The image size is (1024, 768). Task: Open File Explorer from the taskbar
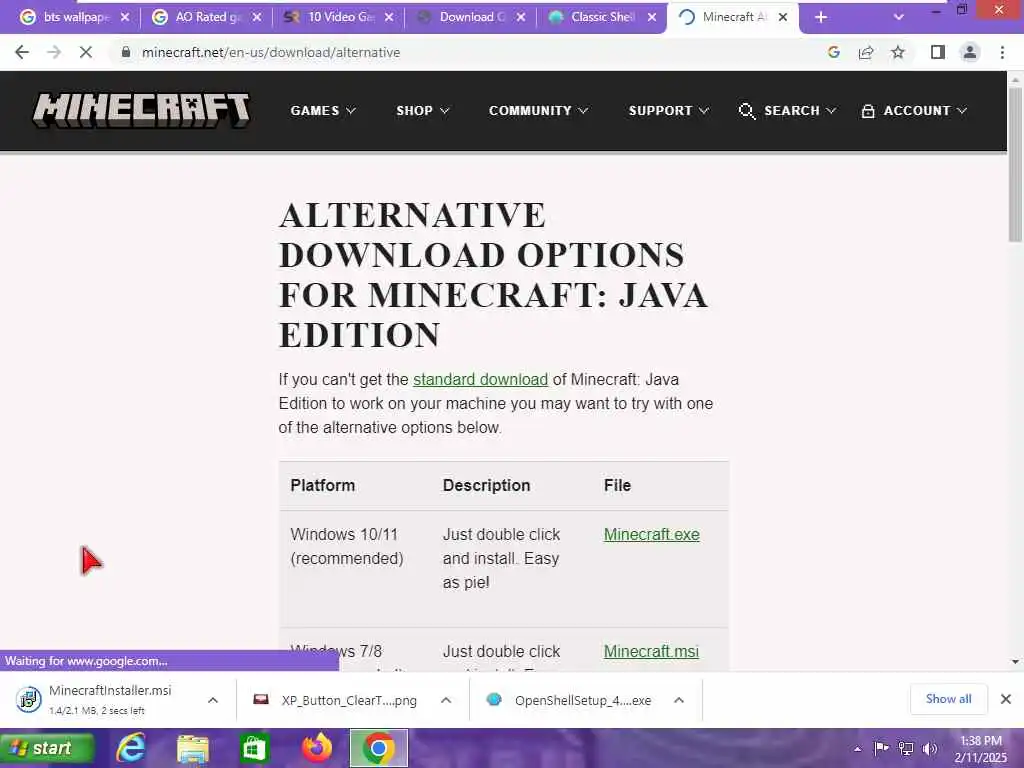coord(193,748)
